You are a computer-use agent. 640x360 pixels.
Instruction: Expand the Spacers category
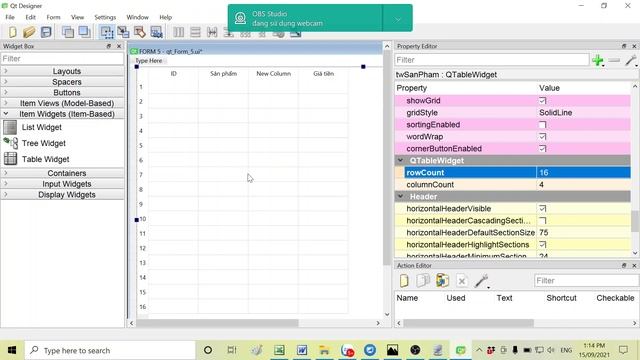pyautogui.click(x=63, y=82)
